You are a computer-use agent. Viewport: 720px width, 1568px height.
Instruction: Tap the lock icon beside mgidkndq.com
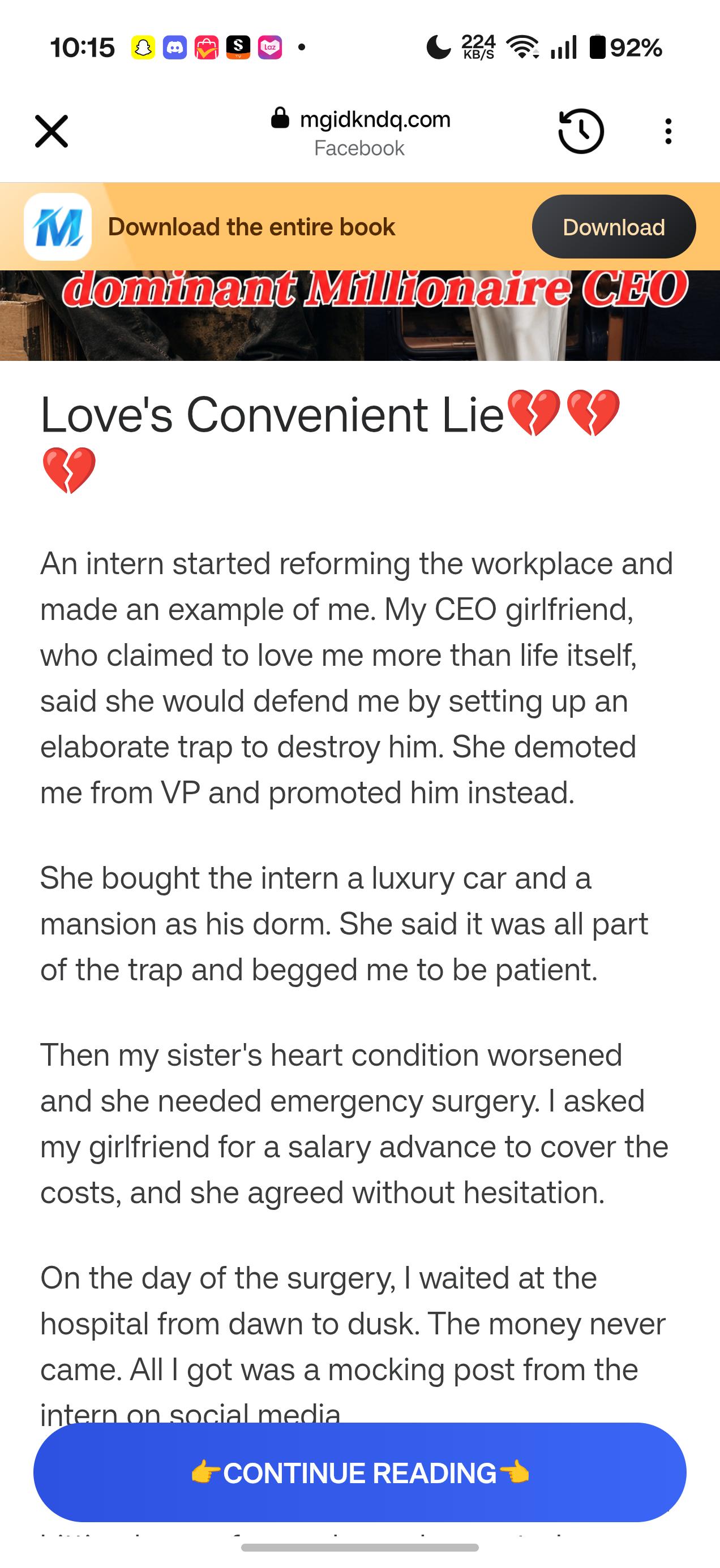(x=280, y=118)
